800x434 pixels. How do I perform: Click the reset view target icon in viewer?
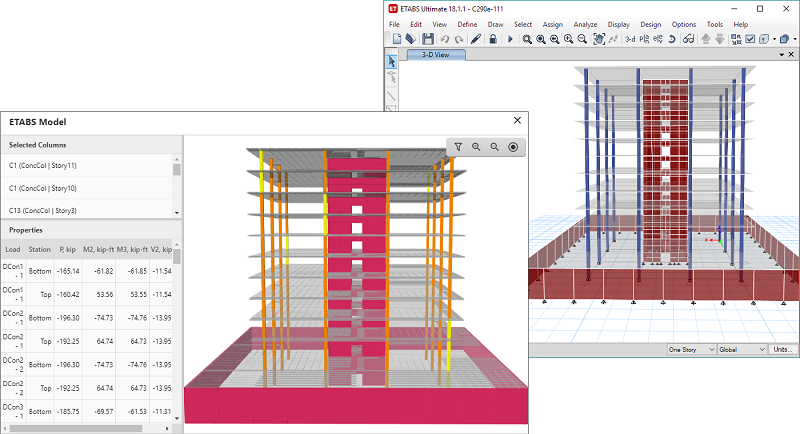tap(513, 147)
